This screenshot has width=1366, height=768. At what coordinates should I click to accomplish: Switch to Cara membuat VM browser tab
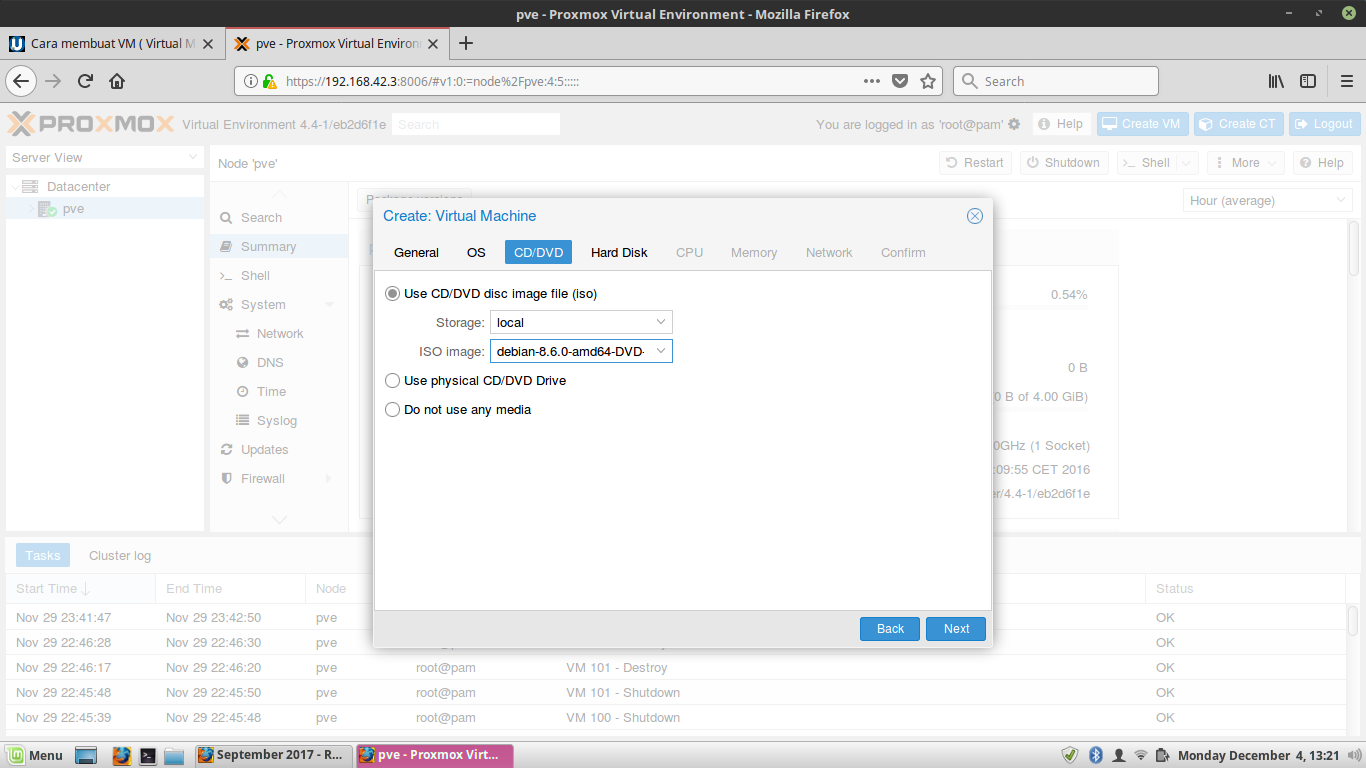coord(113,43)
